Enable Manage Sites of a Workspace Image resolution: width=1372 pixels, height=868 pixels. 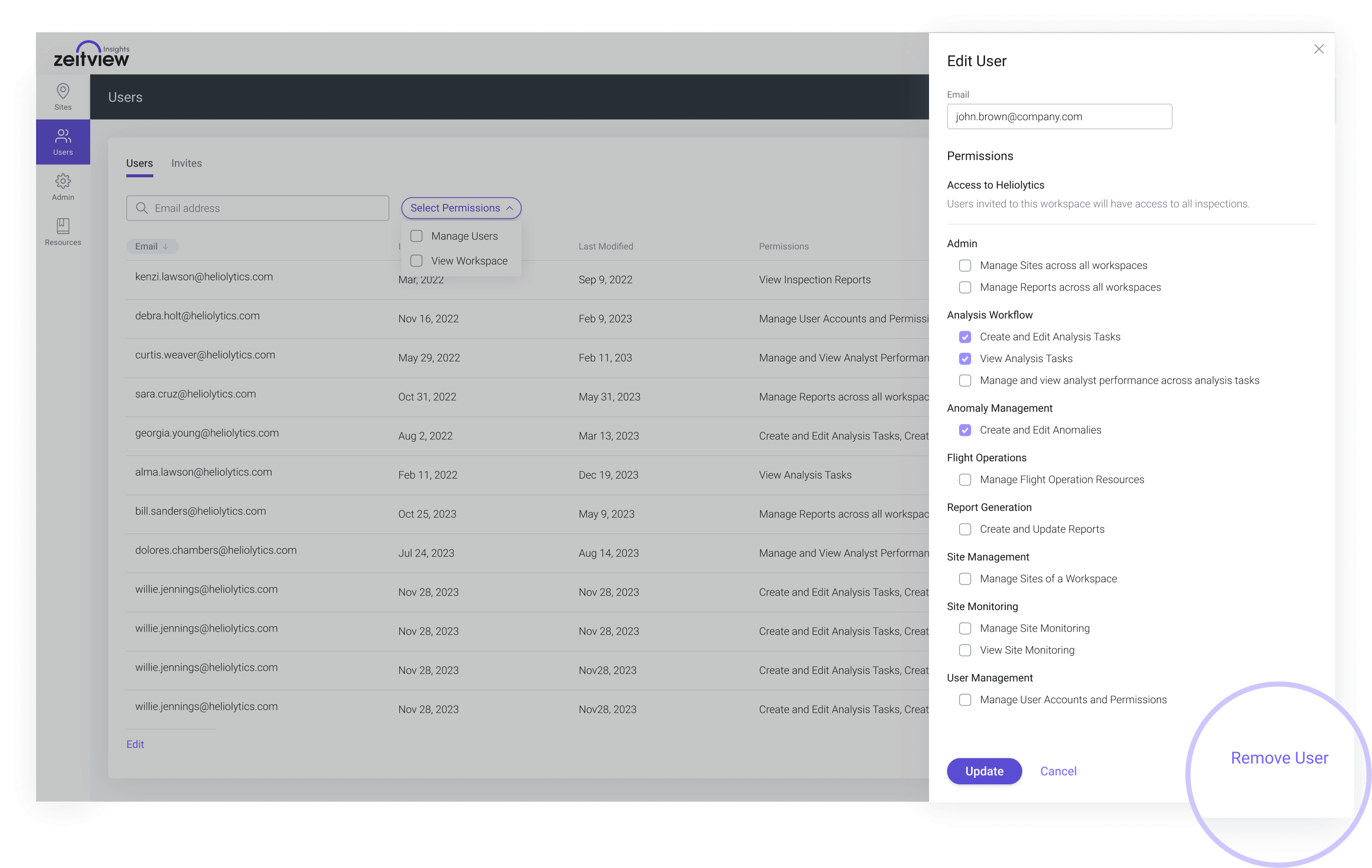tap(965, 578)
